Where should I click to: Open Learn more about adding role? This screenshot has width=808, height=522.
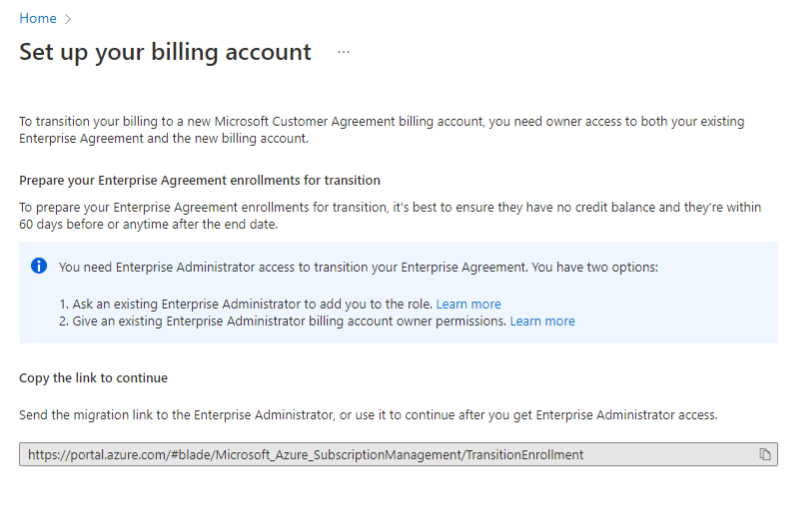pos(468,304)
